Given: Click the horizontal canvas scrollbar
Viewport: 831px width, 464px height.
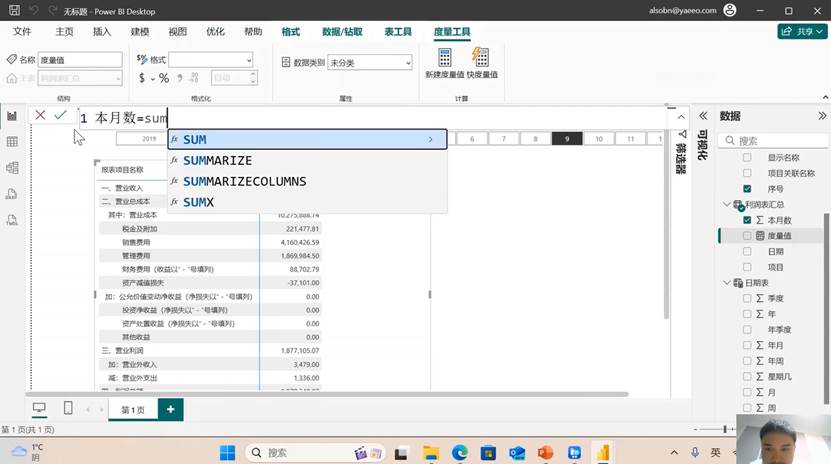Looking at the screenshot, I should tap(327, 394).
